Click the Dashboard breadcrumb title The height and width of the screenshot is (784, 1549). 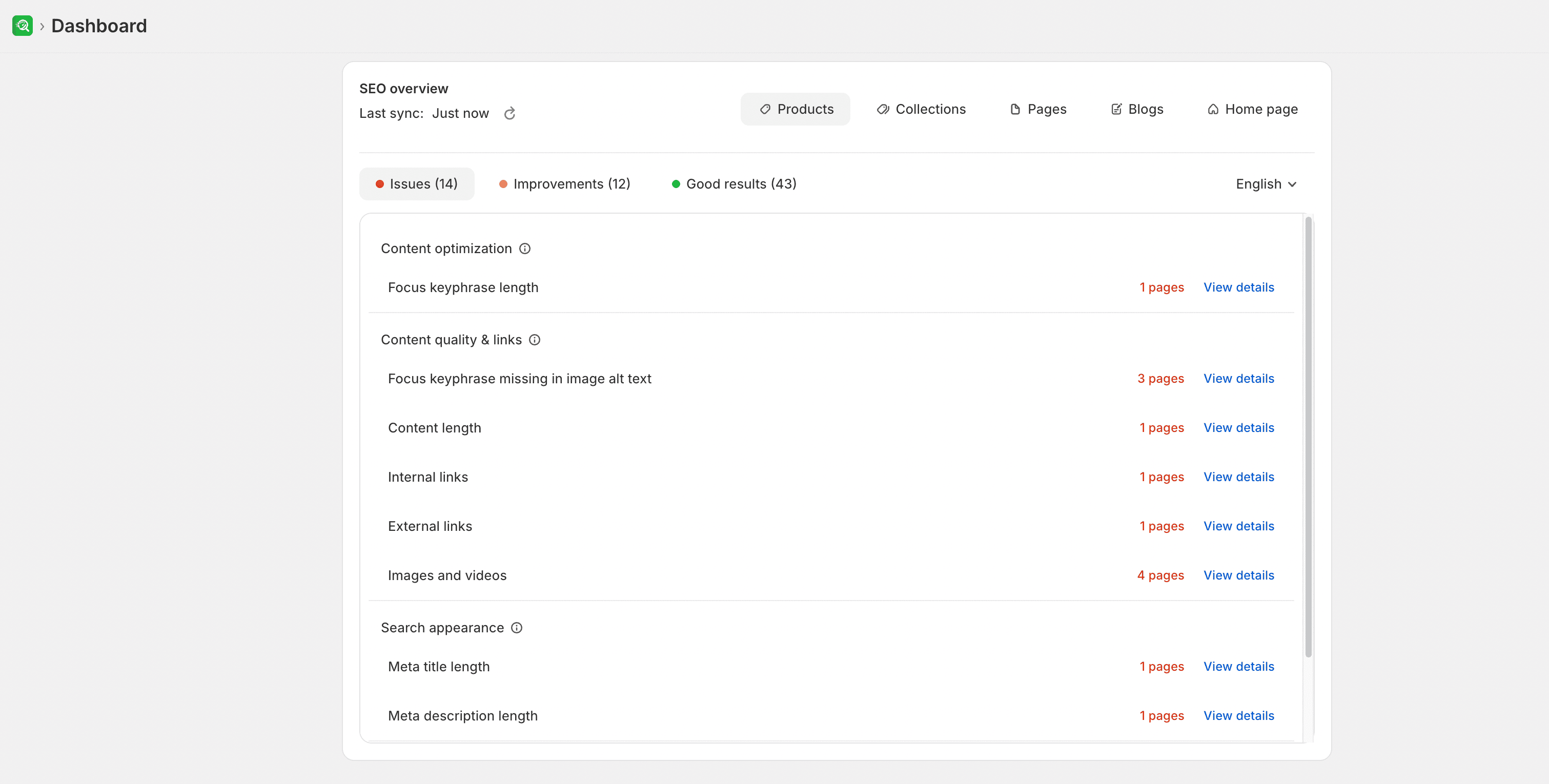pos(99,26)
